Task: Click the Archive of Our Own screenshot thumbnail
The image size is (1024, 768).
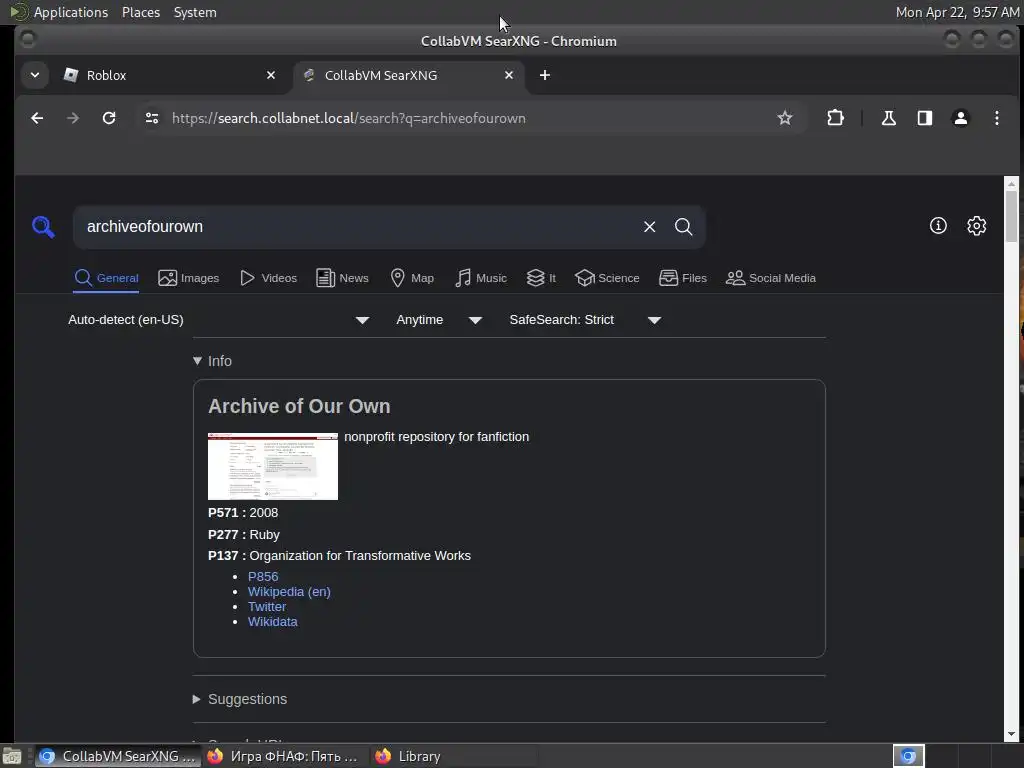Action: pyautogui.click(x=273, y=466)
